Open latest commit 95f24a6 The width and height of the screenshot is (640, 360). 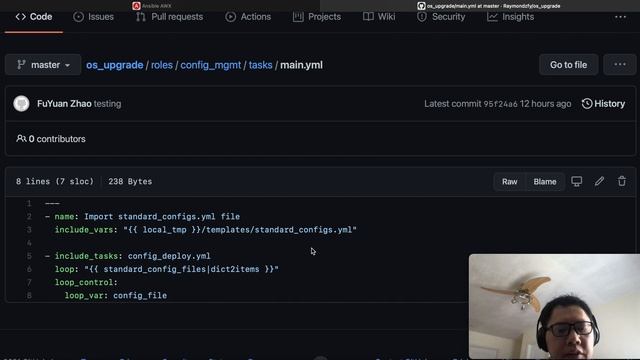500,104
